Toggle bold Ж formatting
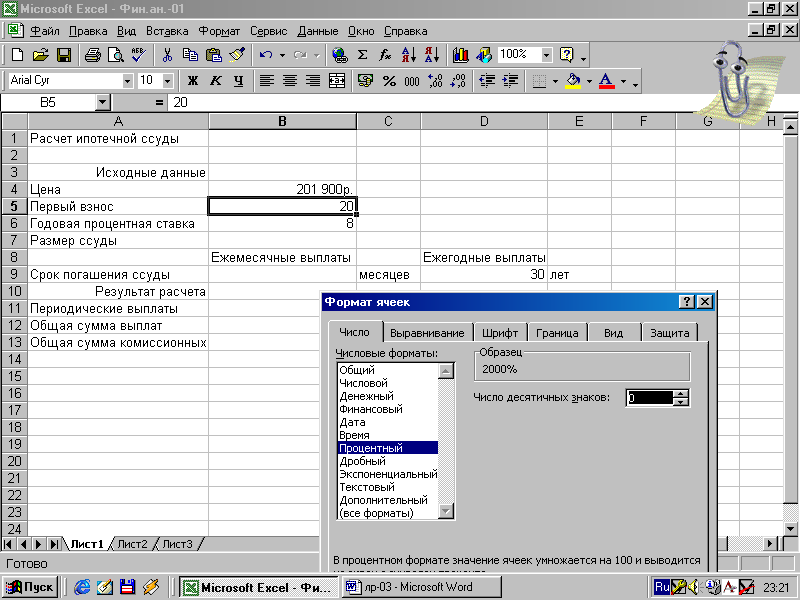The height and width of the screenshot is (600, 800). [193, 81]
